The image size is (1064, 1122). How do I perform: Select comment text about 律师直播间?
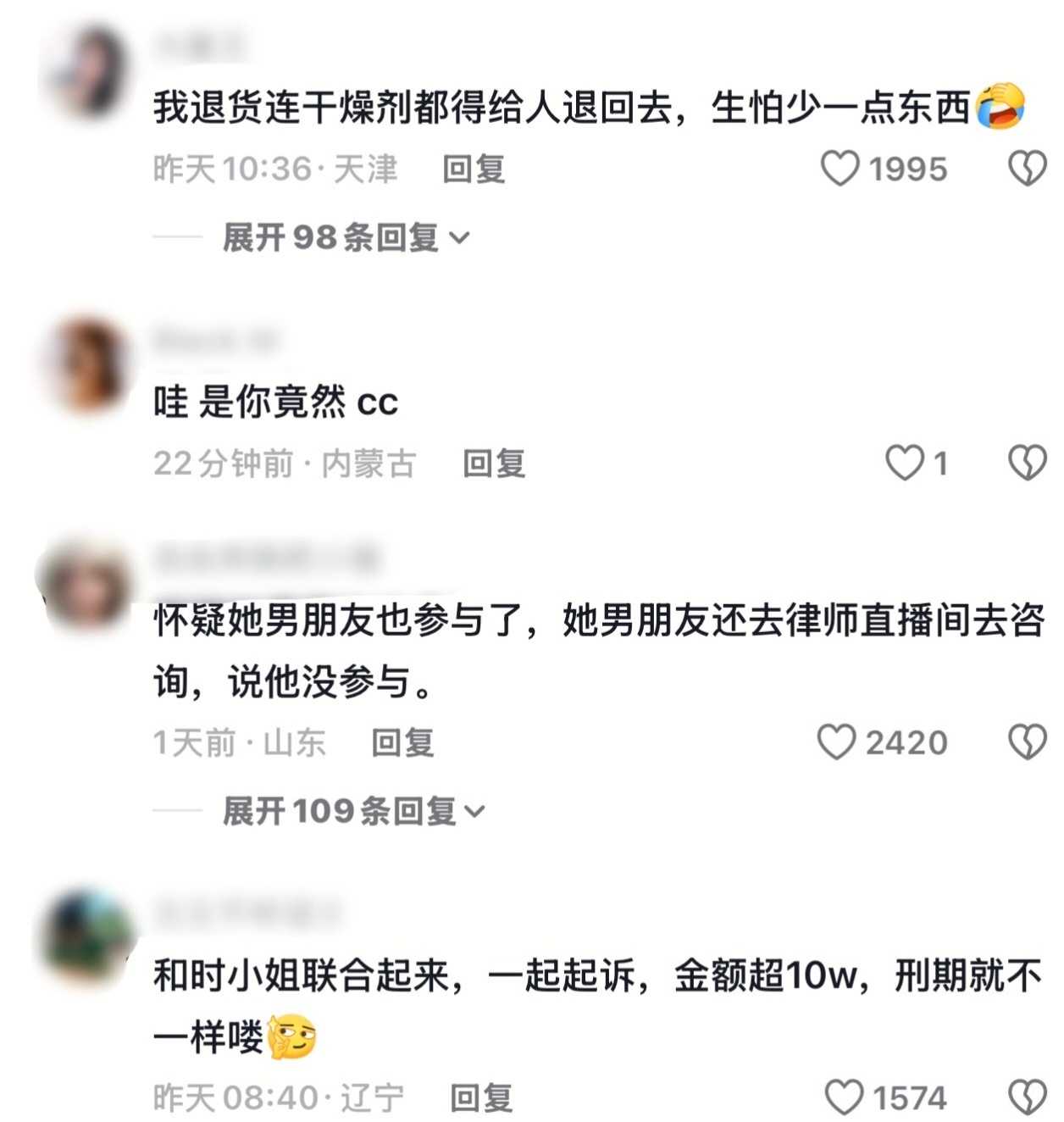pyautogui.click(x=598, y=651)
